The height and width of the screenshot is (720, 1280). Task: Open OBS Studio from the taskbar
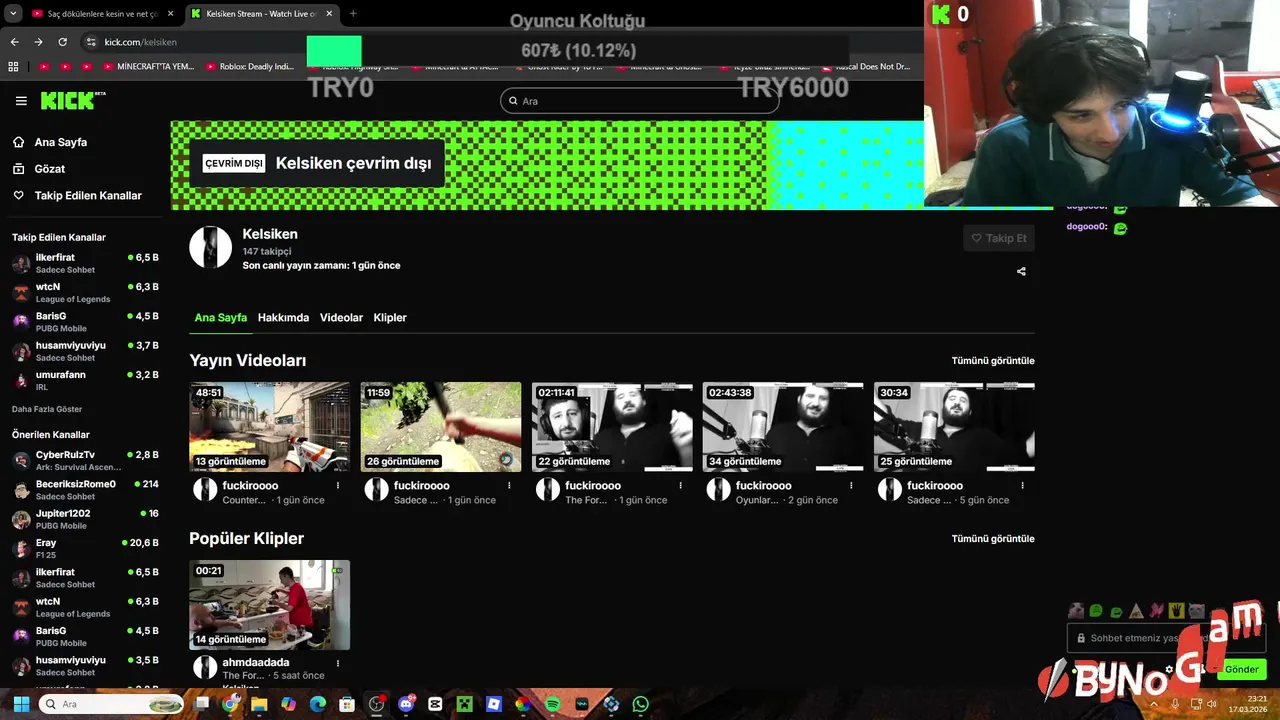point(377,704)
